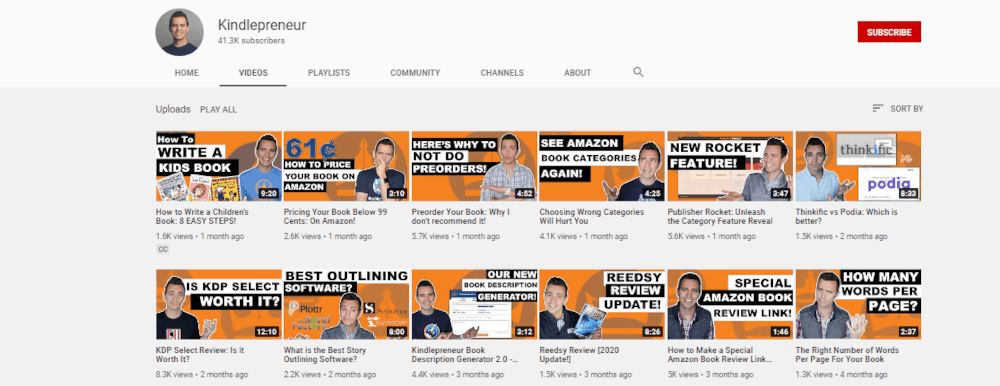
Task: Click the Play All link
Action: tap(218, 110)
